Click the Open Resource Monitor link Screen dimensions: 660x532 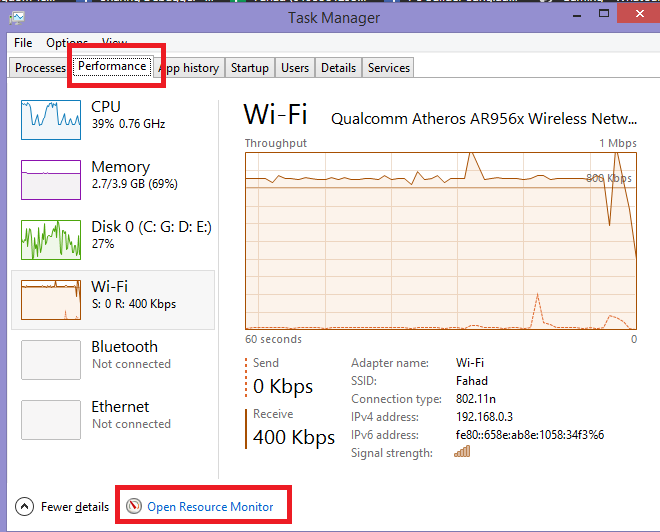click(x=210, y=507)
